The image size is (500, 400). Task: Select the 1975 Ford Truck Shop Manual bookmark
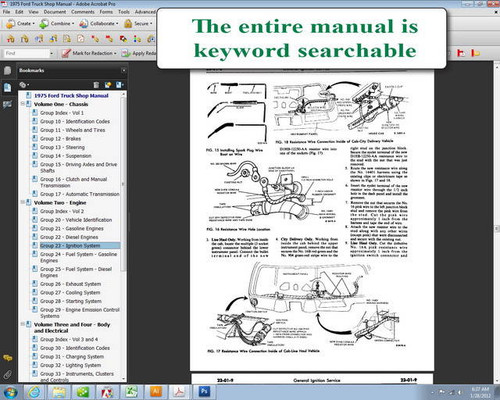71,95
